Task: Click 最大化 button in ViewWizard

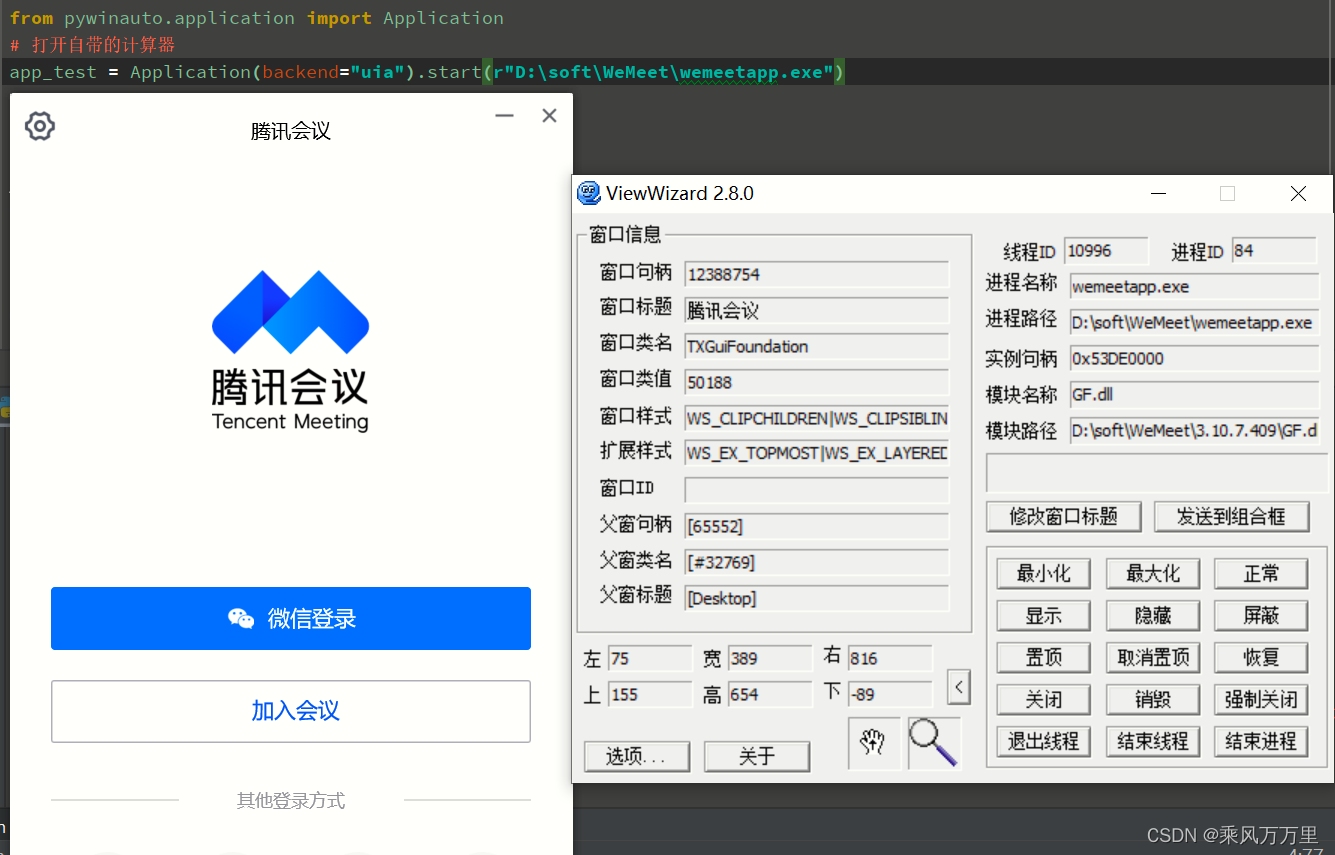Action: [x=1153, y=574]
